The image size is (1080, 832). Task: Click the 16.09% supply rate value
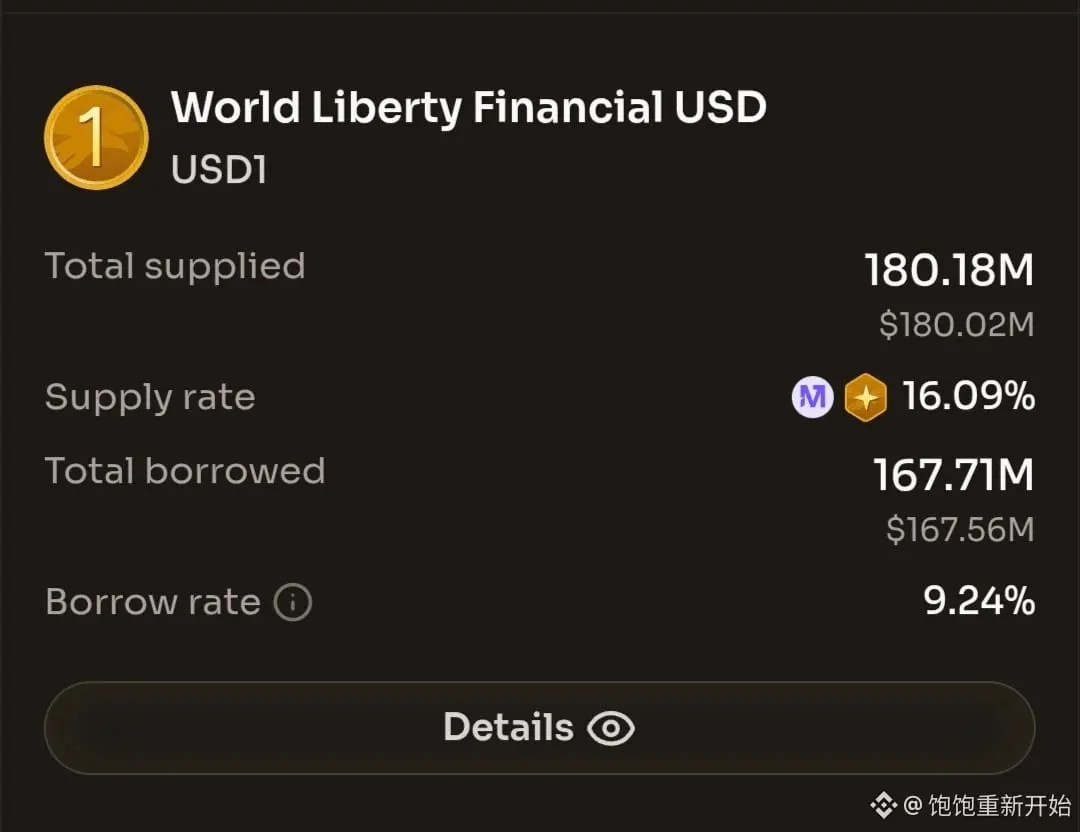point(968,397)
